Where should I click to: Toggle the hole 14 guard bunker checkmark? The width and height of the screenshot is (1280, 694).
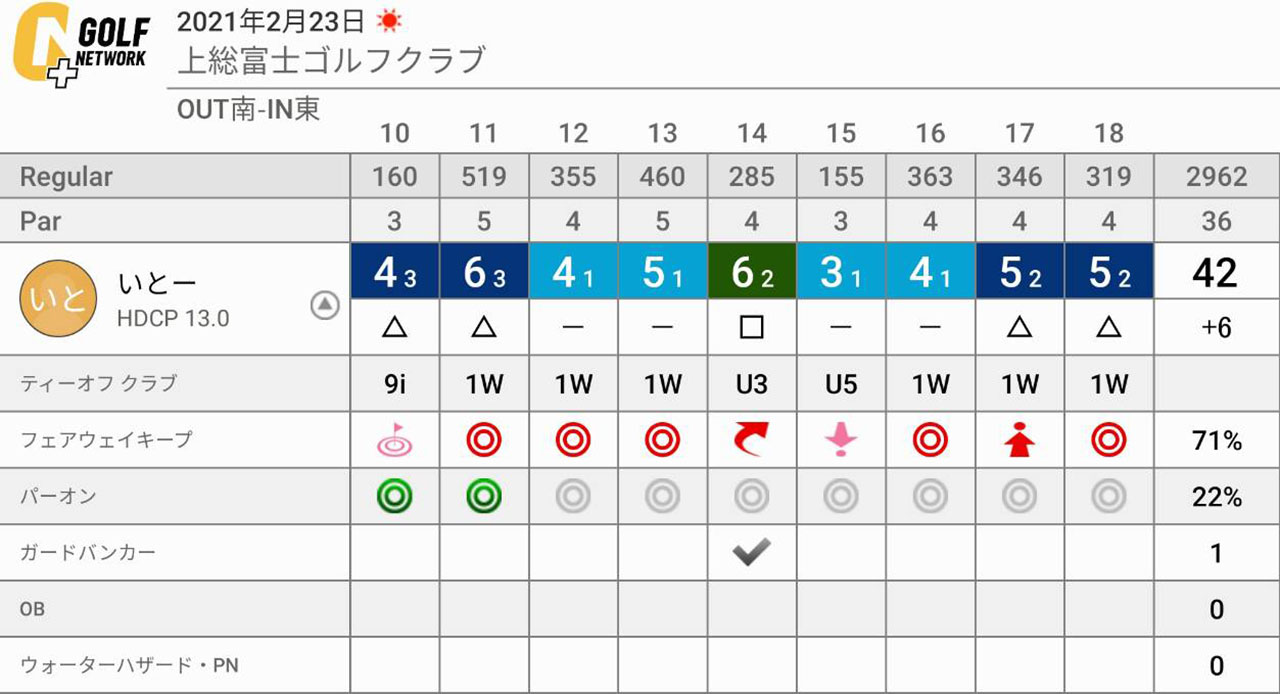click(x=752, y=553)
